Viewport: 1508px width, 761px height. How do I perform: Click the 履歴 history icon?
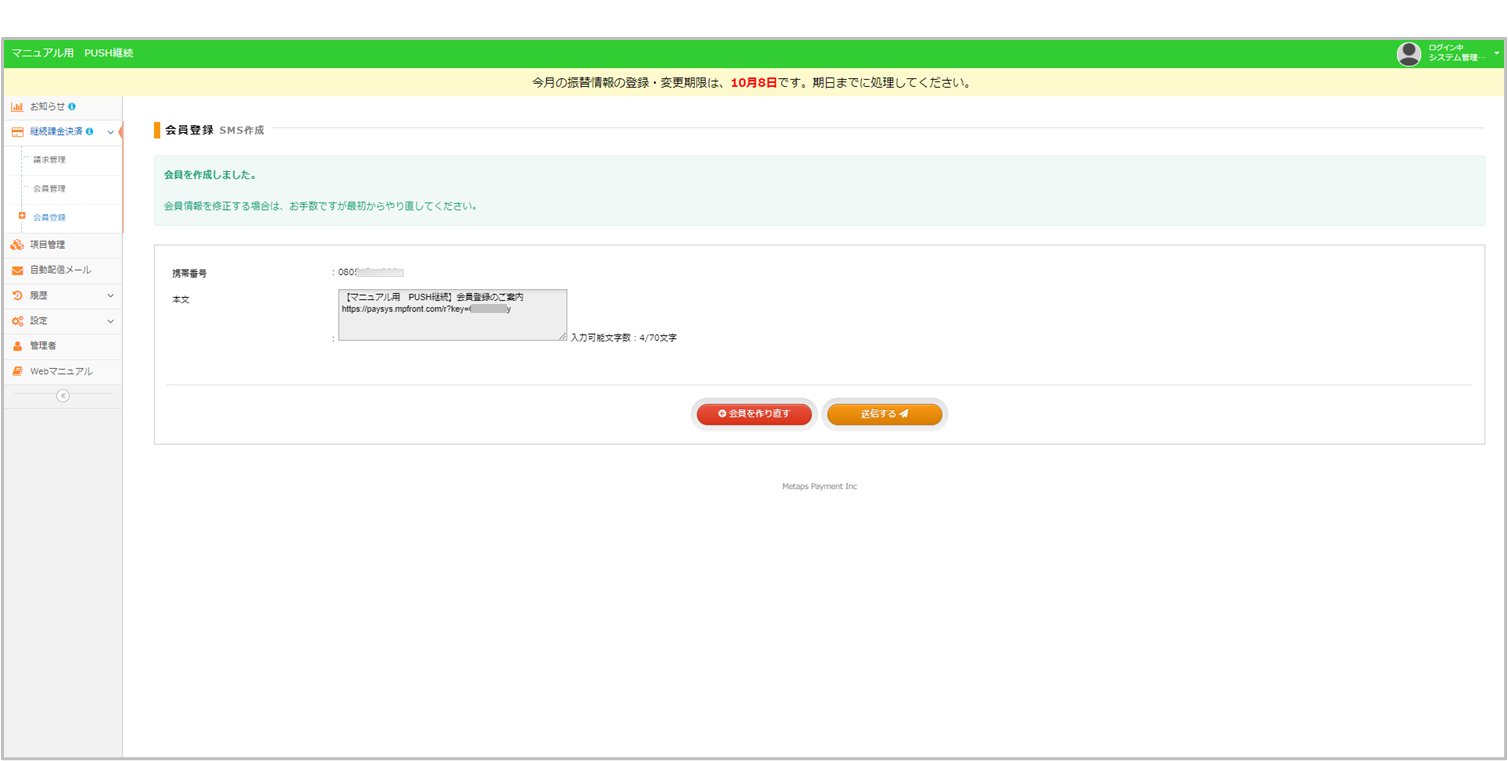pos(17,296)
